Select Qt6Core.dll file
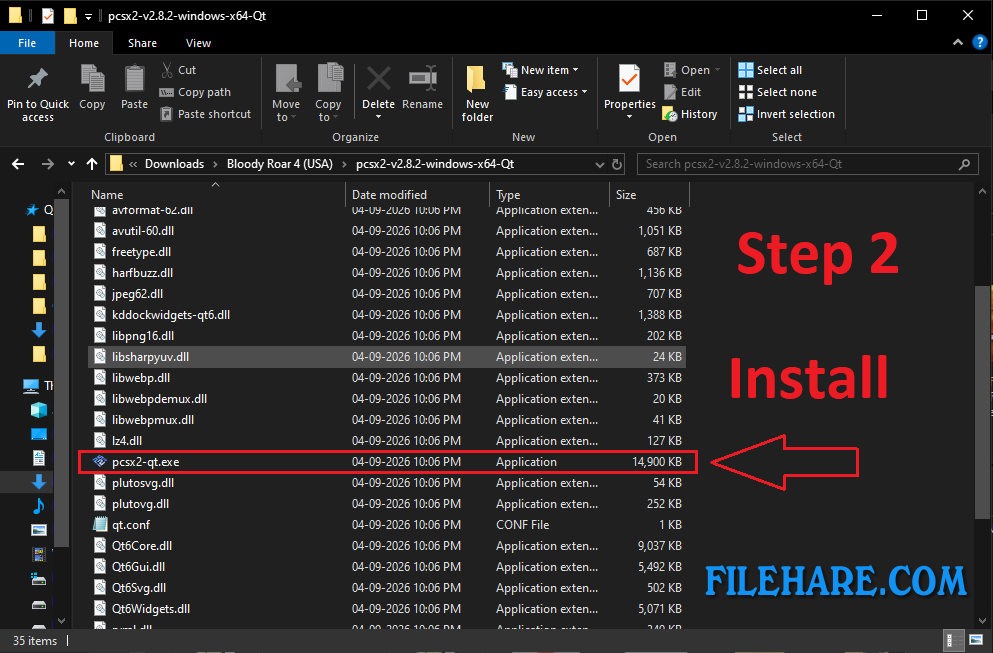 (387, 545)
